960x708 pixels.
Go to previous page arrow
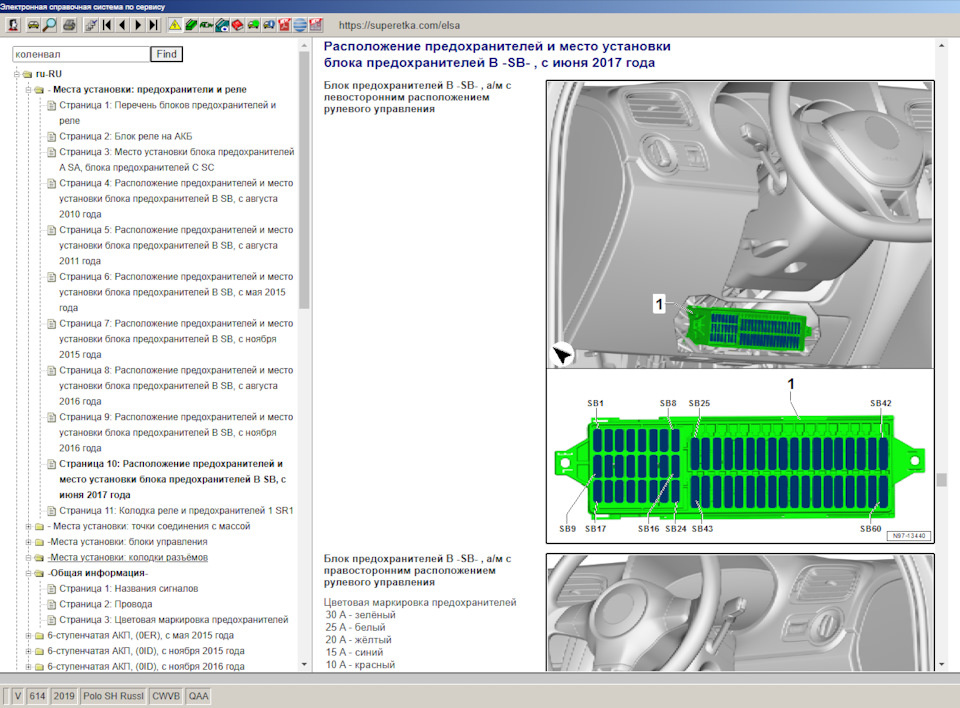click(x=122, y=25)
